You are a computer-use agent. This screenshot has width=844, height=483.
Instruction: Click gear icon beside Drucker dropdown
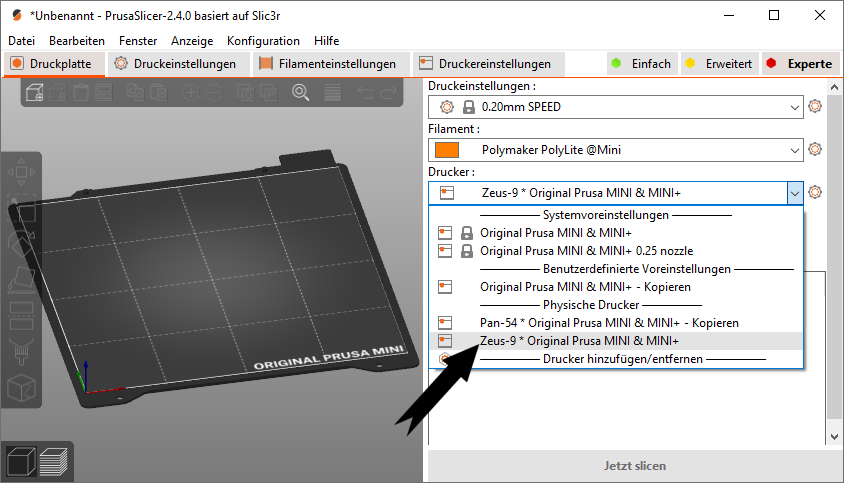(x=815, y=192)
